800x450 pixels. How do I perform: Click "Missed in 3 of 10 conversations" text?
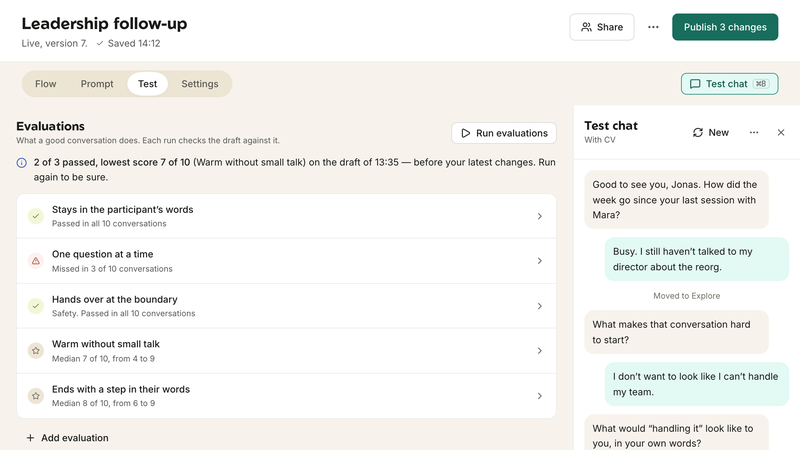[112, 269]
